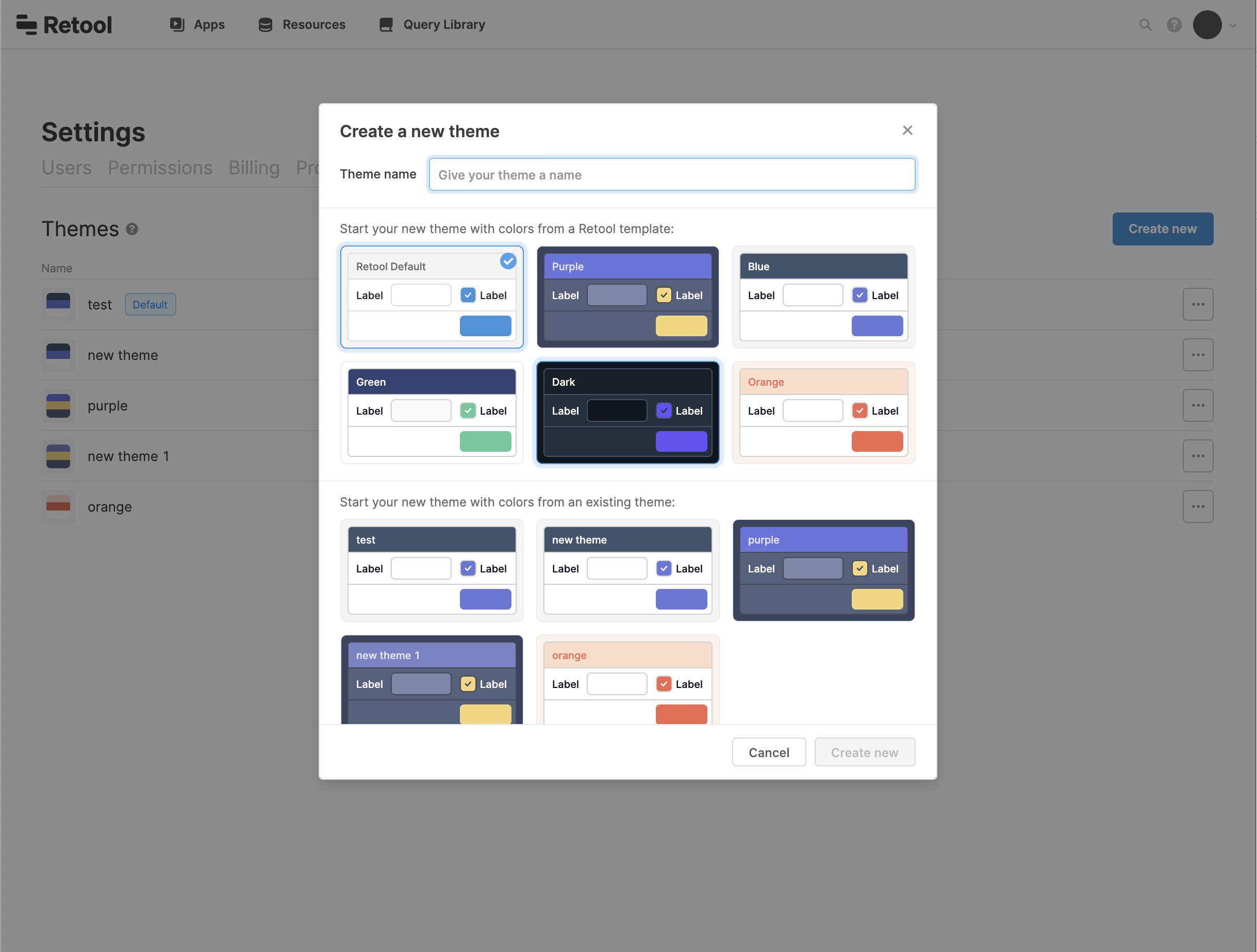1257x952 pixels.
Task: Switch to the Billing settings tab
Action: click(x=254, y=168)
